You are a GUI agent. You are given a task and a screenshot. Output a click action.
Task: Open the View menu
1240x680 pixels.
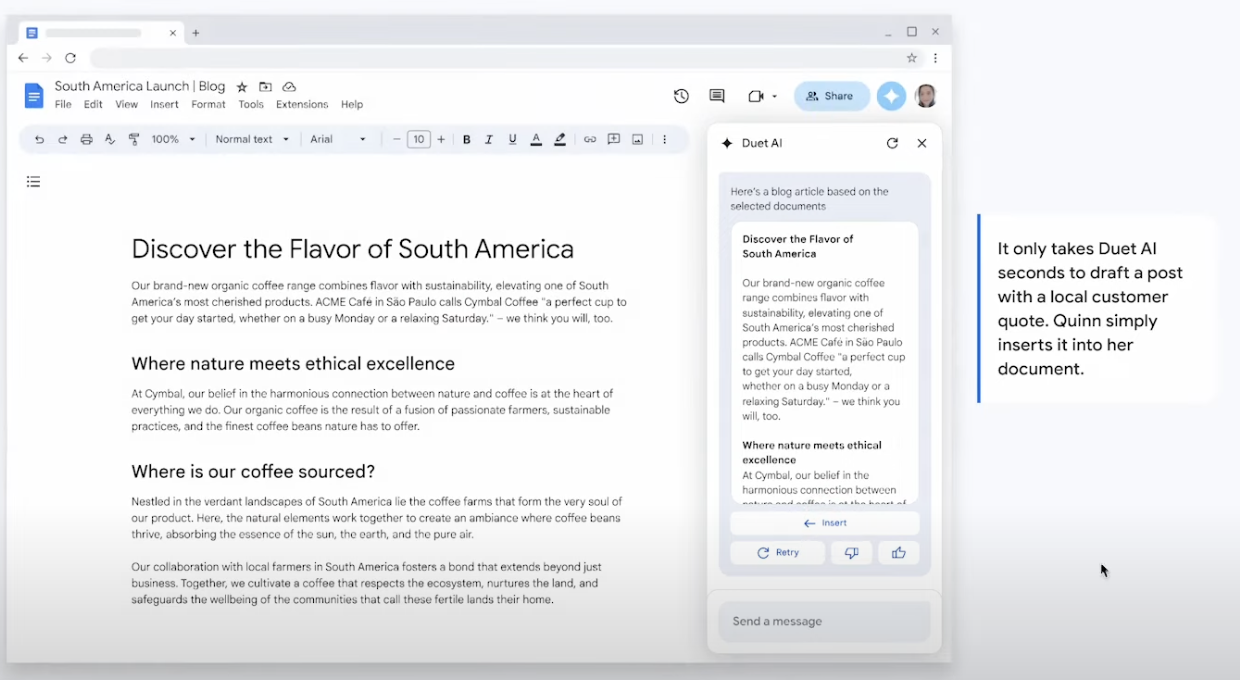click(x=126, y=104)
